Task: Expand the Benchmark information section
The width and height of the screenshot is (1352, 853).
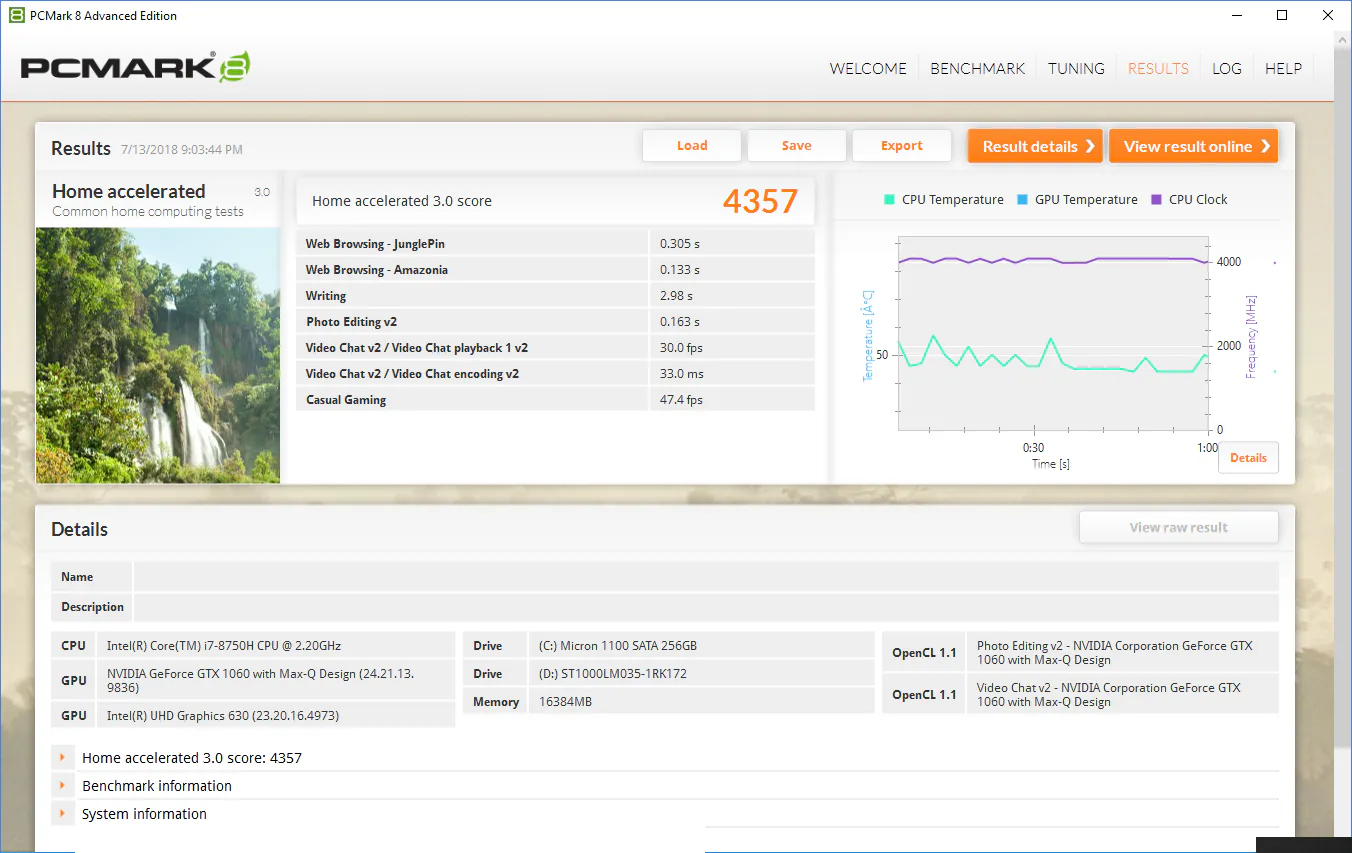Action: coord(62,786)
